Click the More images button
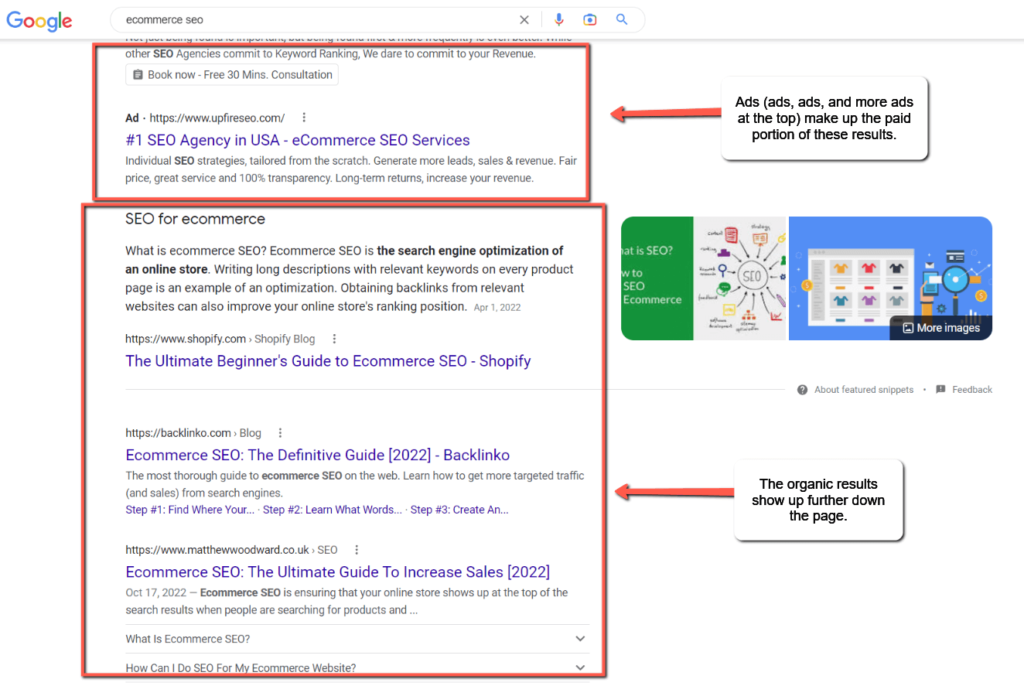 click(x=940, y=327)
